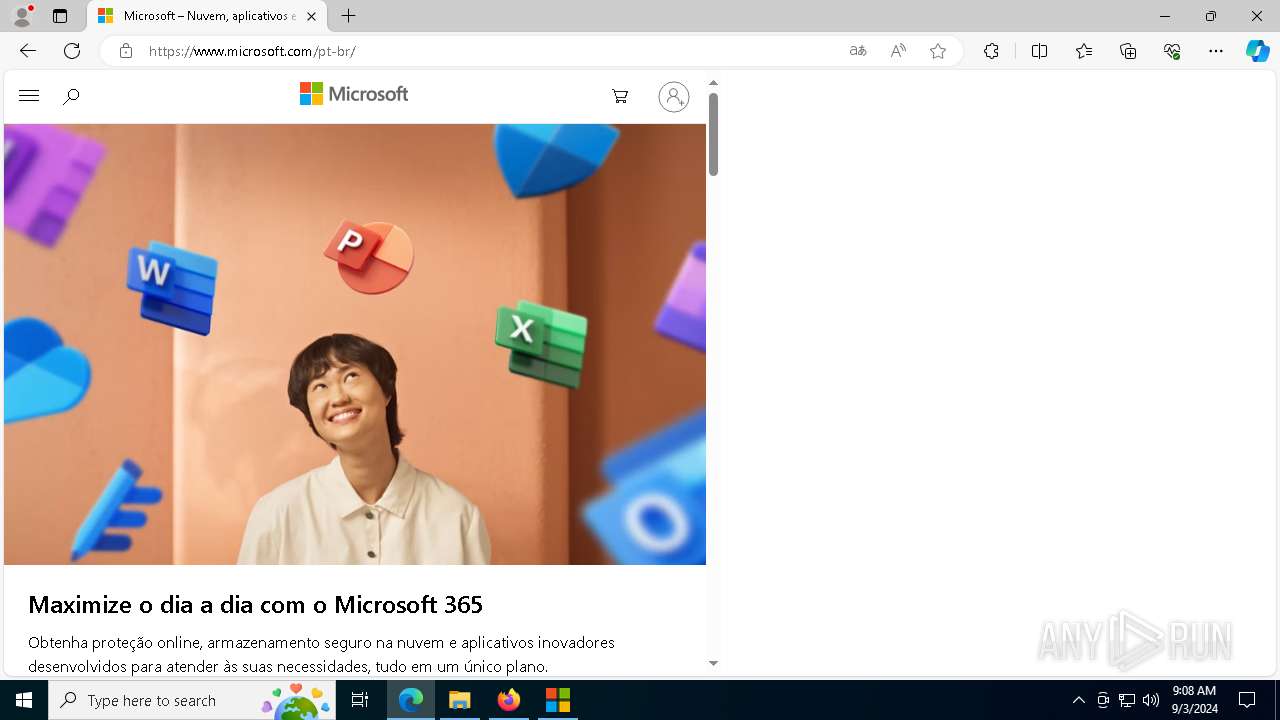Open the Favorites list icon
The width and height of the screenshot is (1280, 720).
pos(1084,51)
